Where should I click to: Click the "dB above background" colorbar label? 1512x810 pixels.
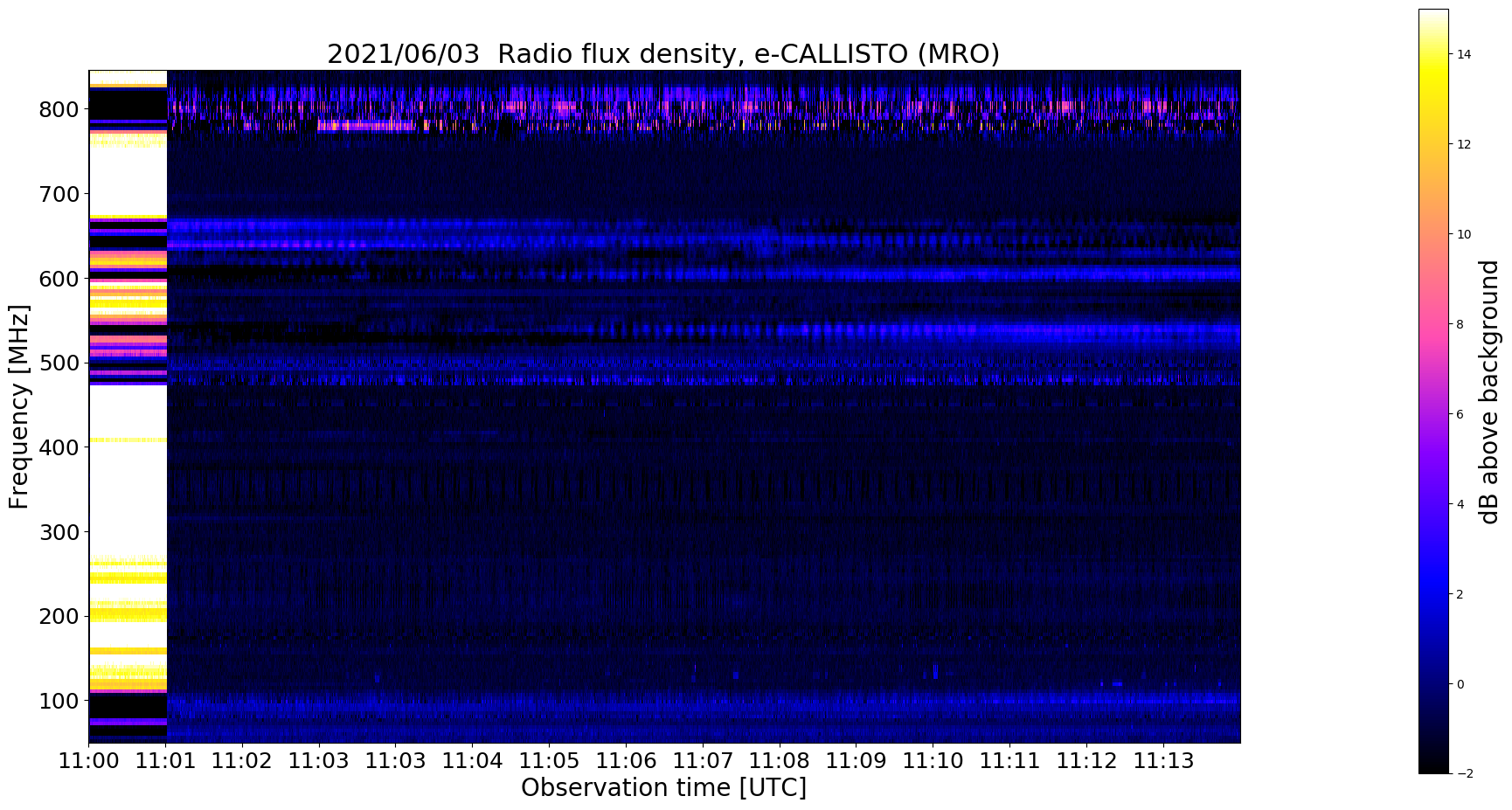point(1489,391)
